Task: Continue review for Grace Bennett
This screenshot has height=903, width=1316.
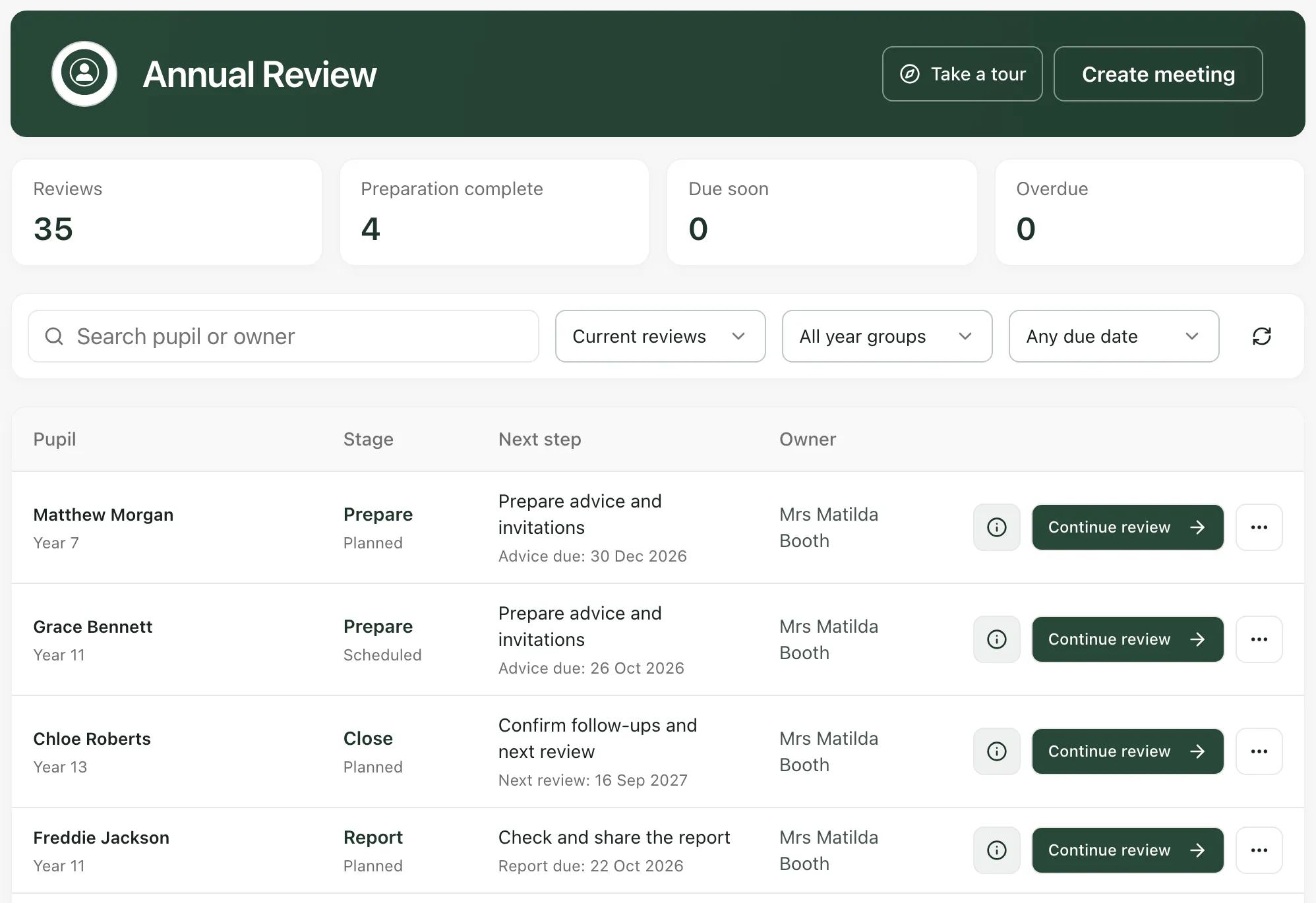Action: point(1128,639)
